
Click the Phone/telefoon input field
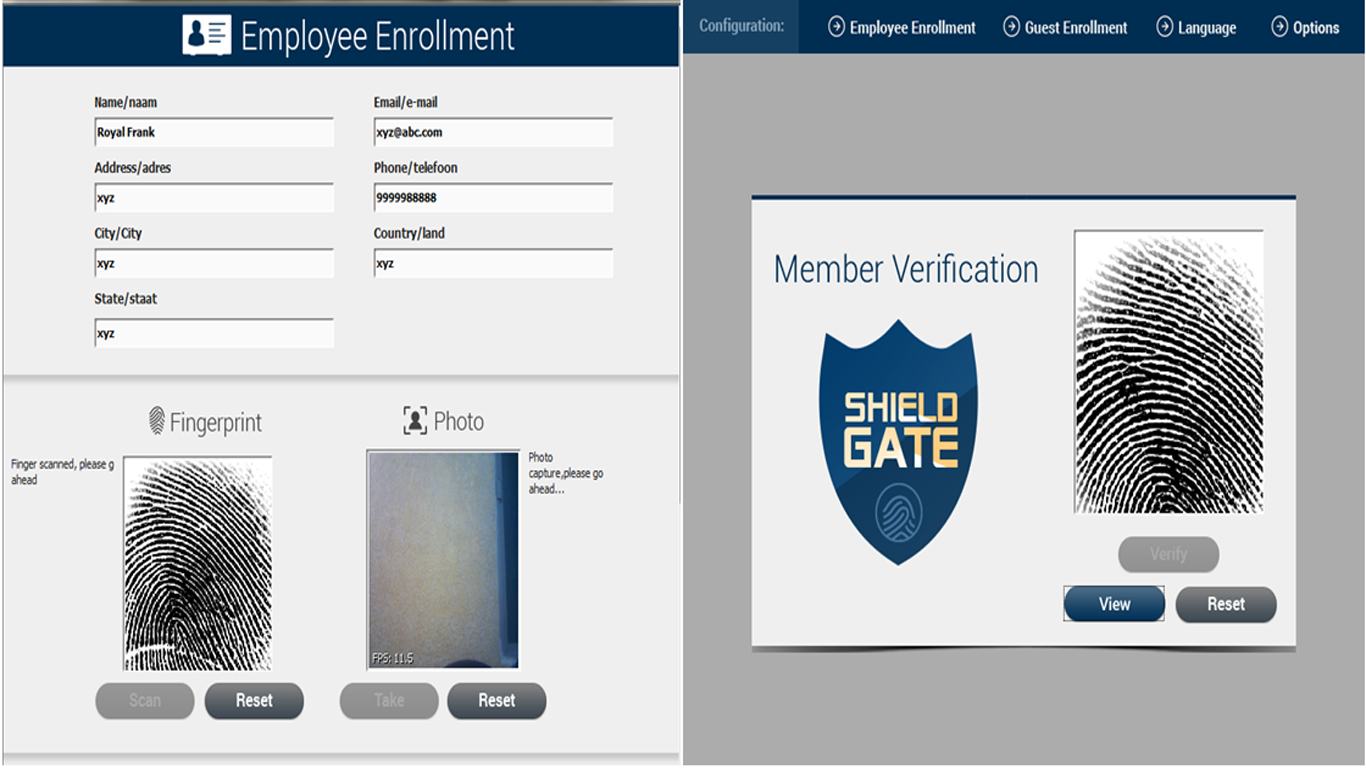tap(493, 198)
